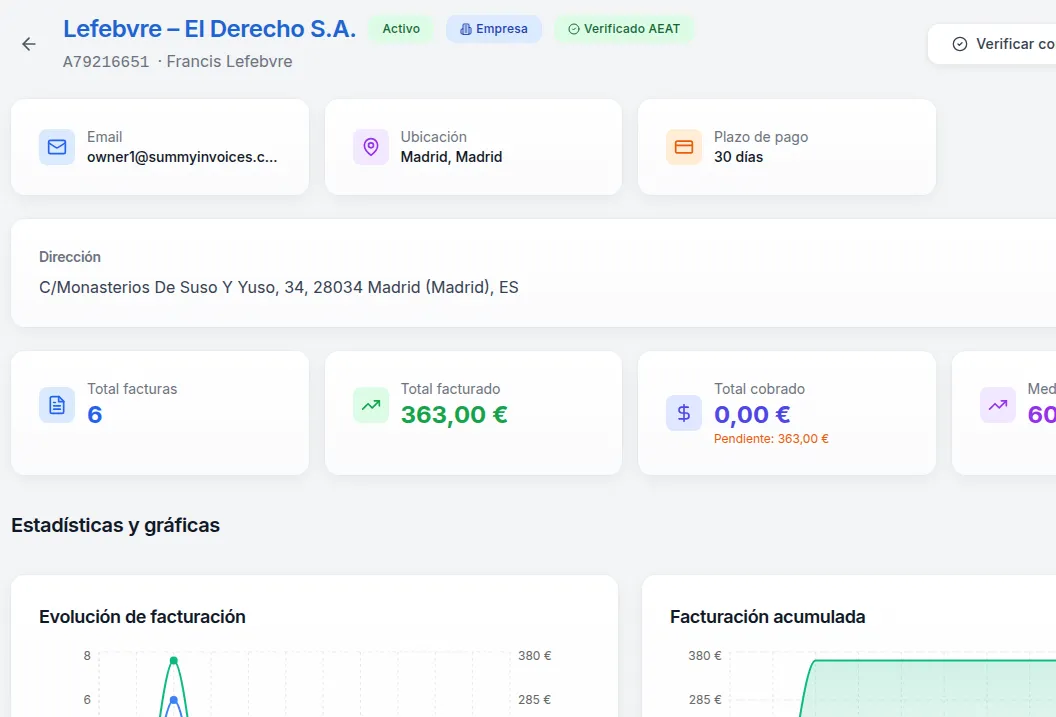
Task: Click the green peak in the evolution chart
Action: [174, 660]
